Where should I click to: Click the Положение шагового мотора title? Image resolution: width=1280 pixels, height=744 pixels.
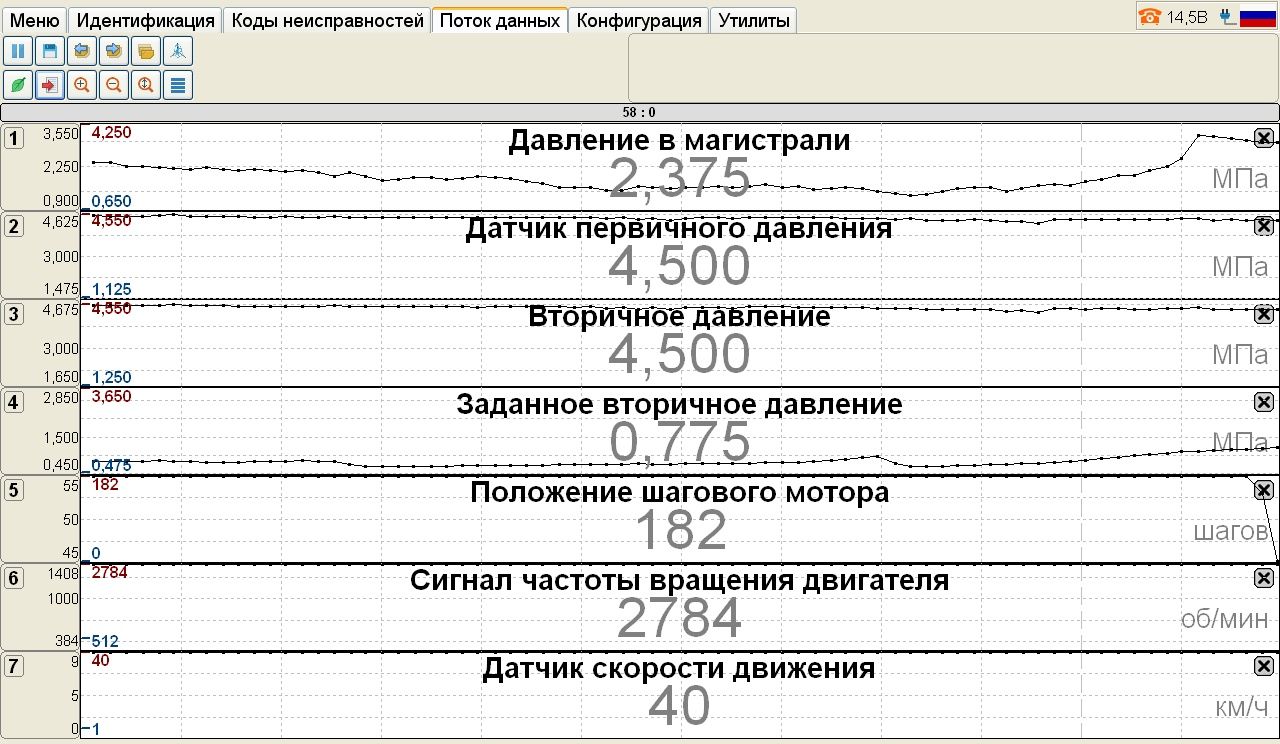click(x=679, y=492)
